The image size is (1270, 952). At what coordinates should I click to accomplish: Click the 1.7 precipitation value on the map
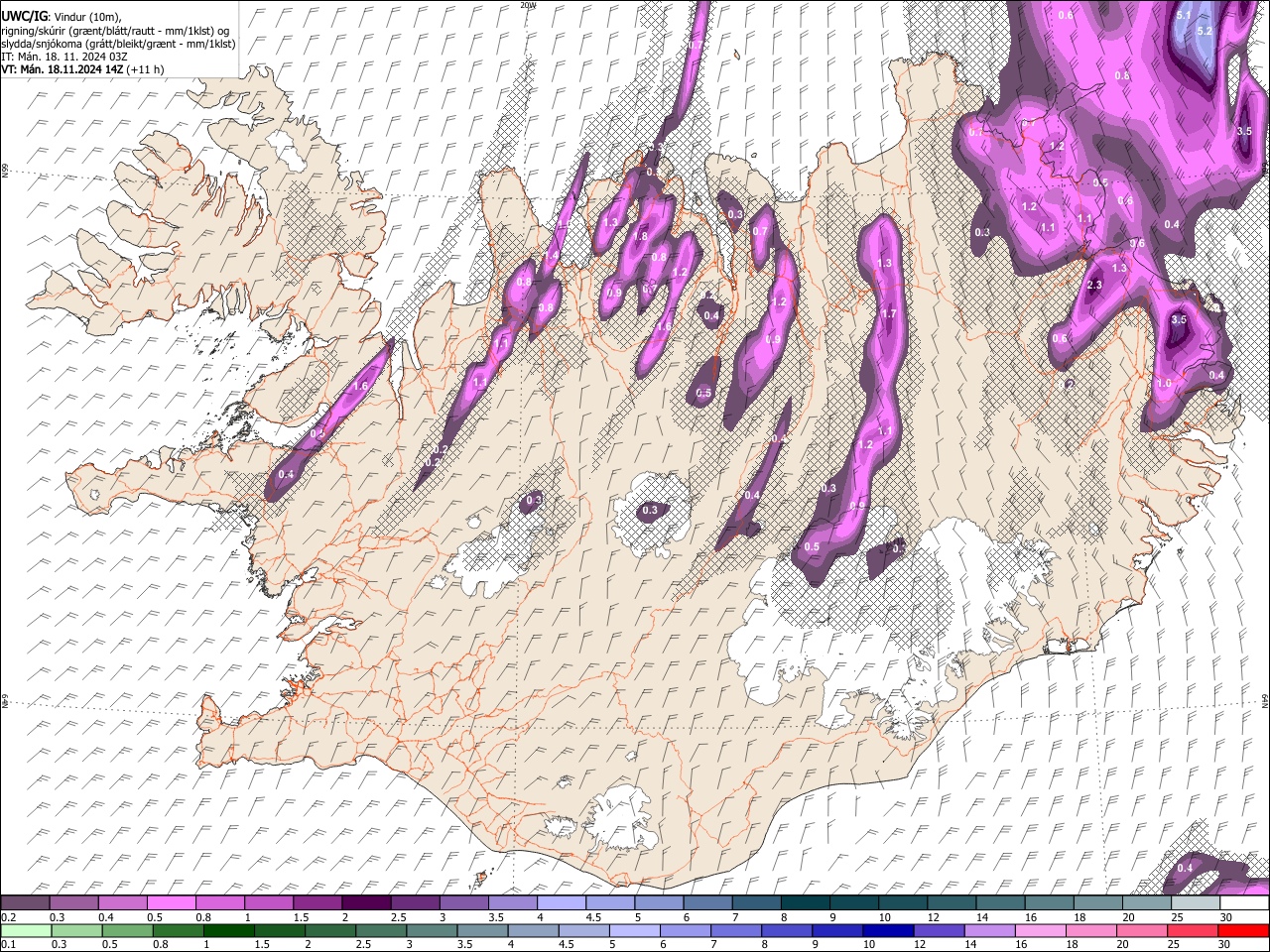tap(888, 314)
